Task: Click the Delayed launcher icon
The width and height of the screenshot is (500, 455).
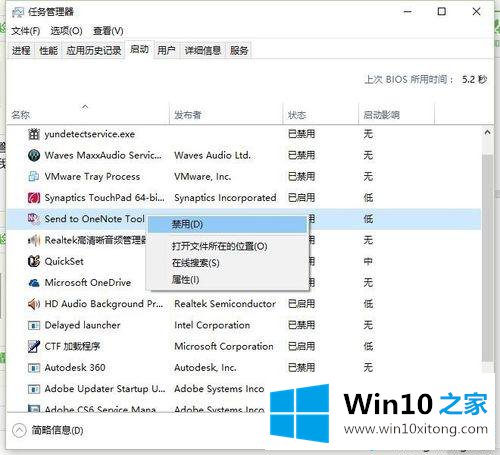Action: tap(34, 325)
